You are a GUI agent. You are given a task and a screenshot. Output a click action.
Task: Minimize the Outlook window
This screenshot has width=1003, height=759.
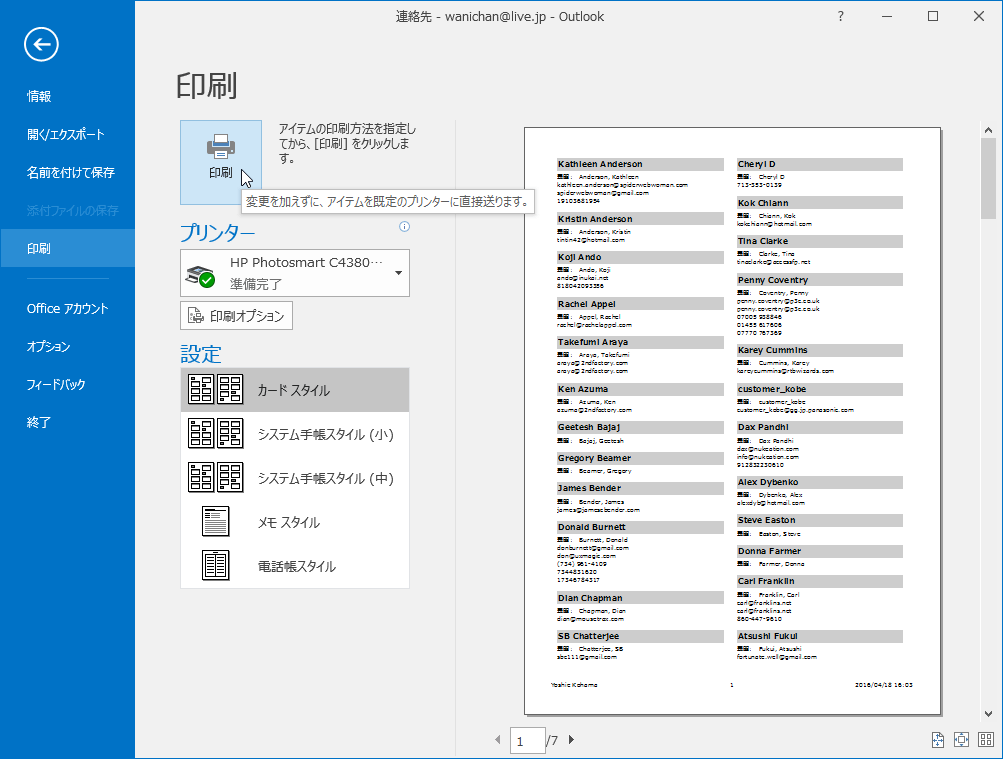point(887,17)
